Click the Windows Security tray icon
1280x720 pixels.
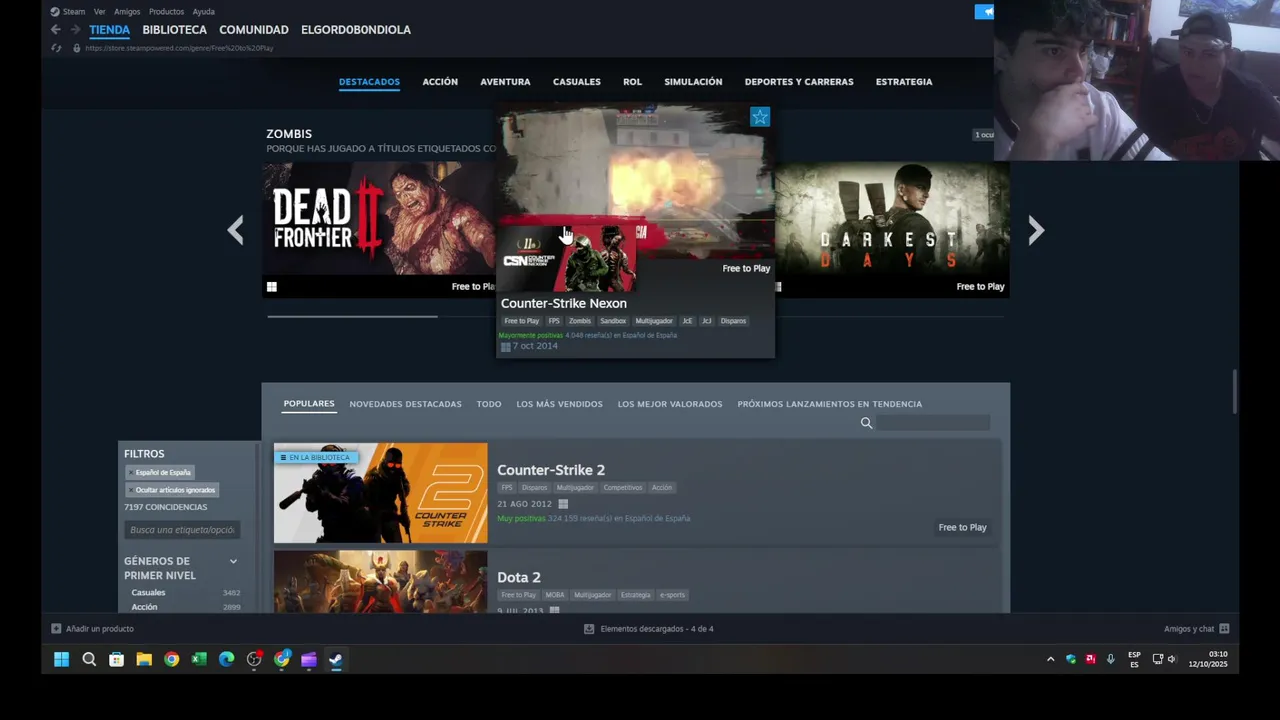[1071, 659]
